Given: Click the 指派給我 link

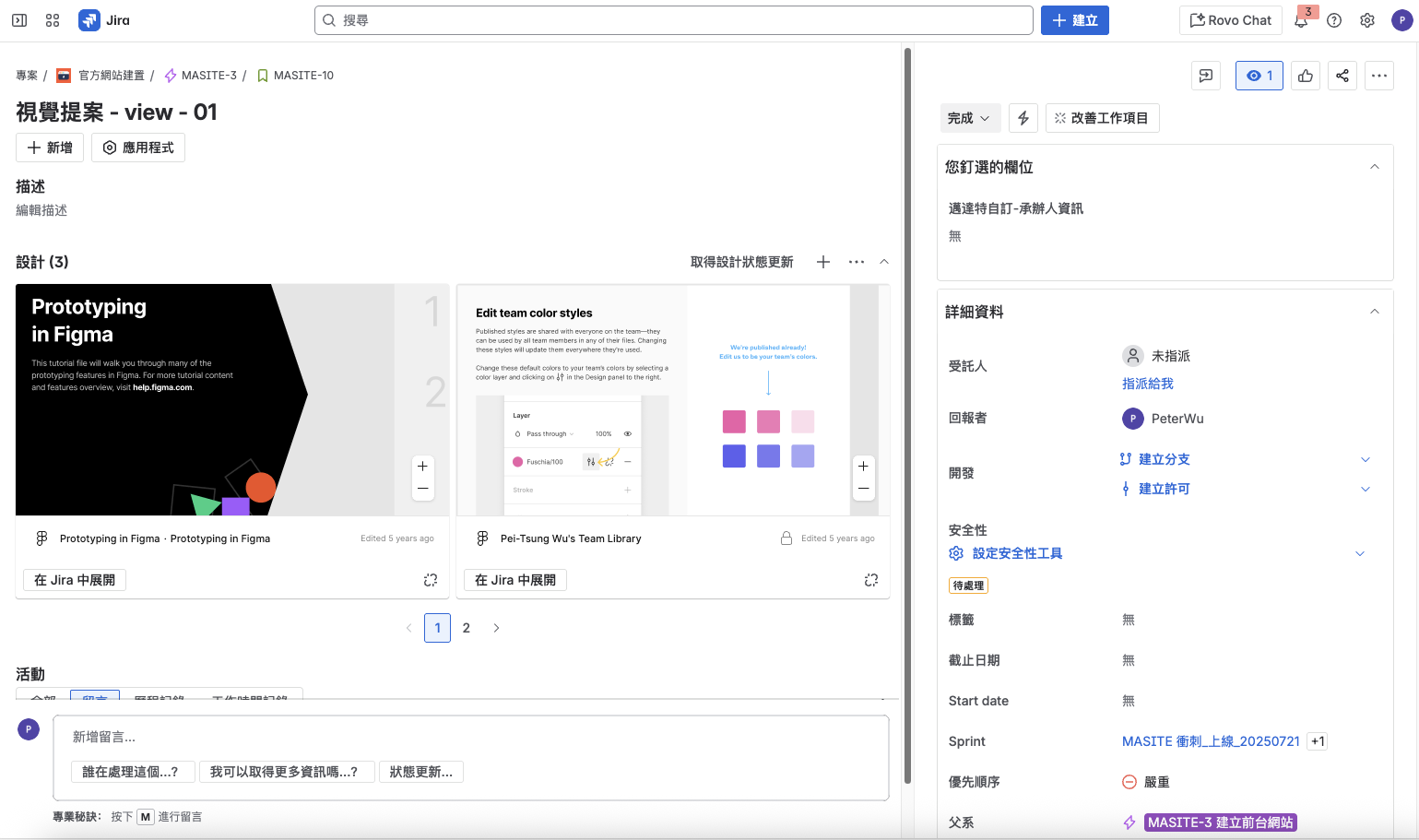Looking at the screenshot, I should pyautogui.click(x=1147, y=384).
